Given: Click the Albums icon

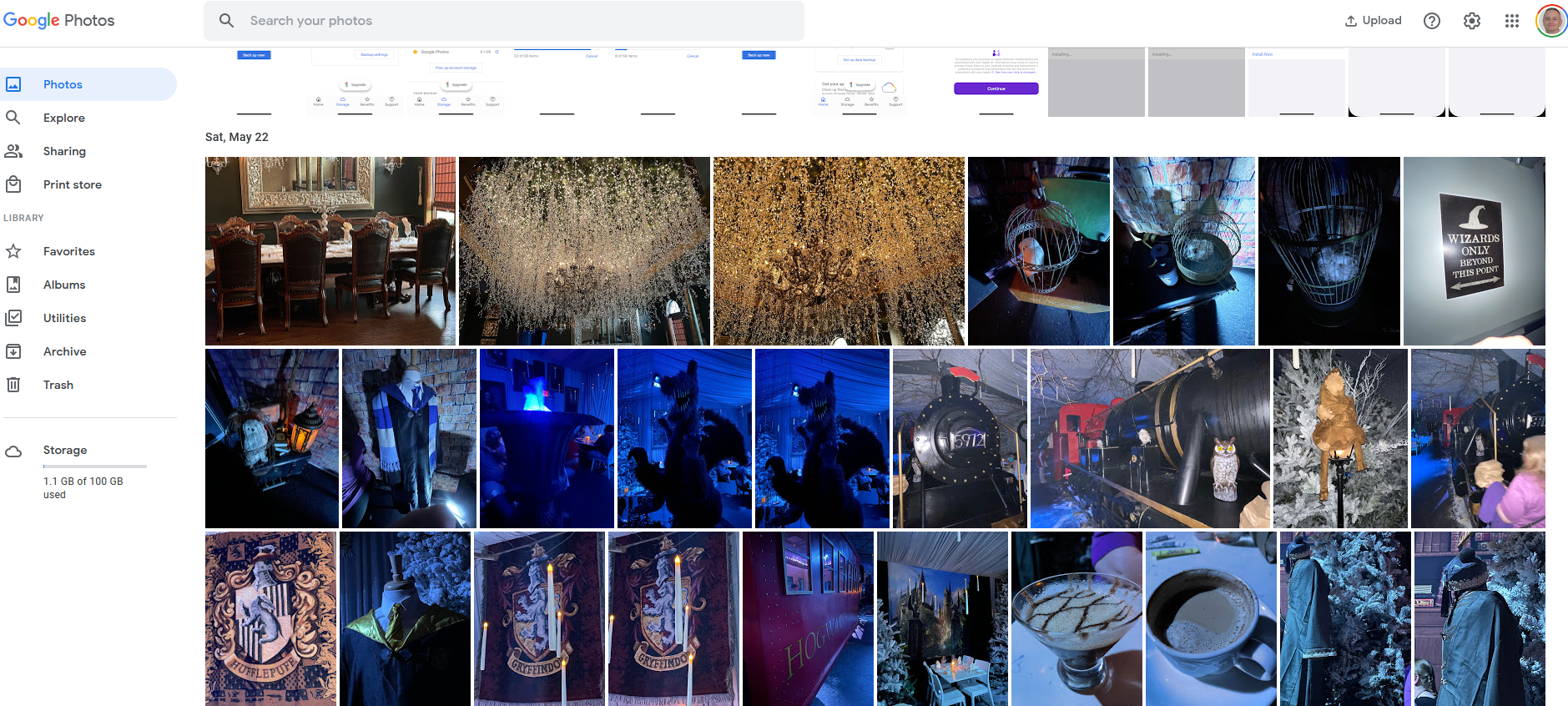Looking at the screenshot, I should point(13,285).
